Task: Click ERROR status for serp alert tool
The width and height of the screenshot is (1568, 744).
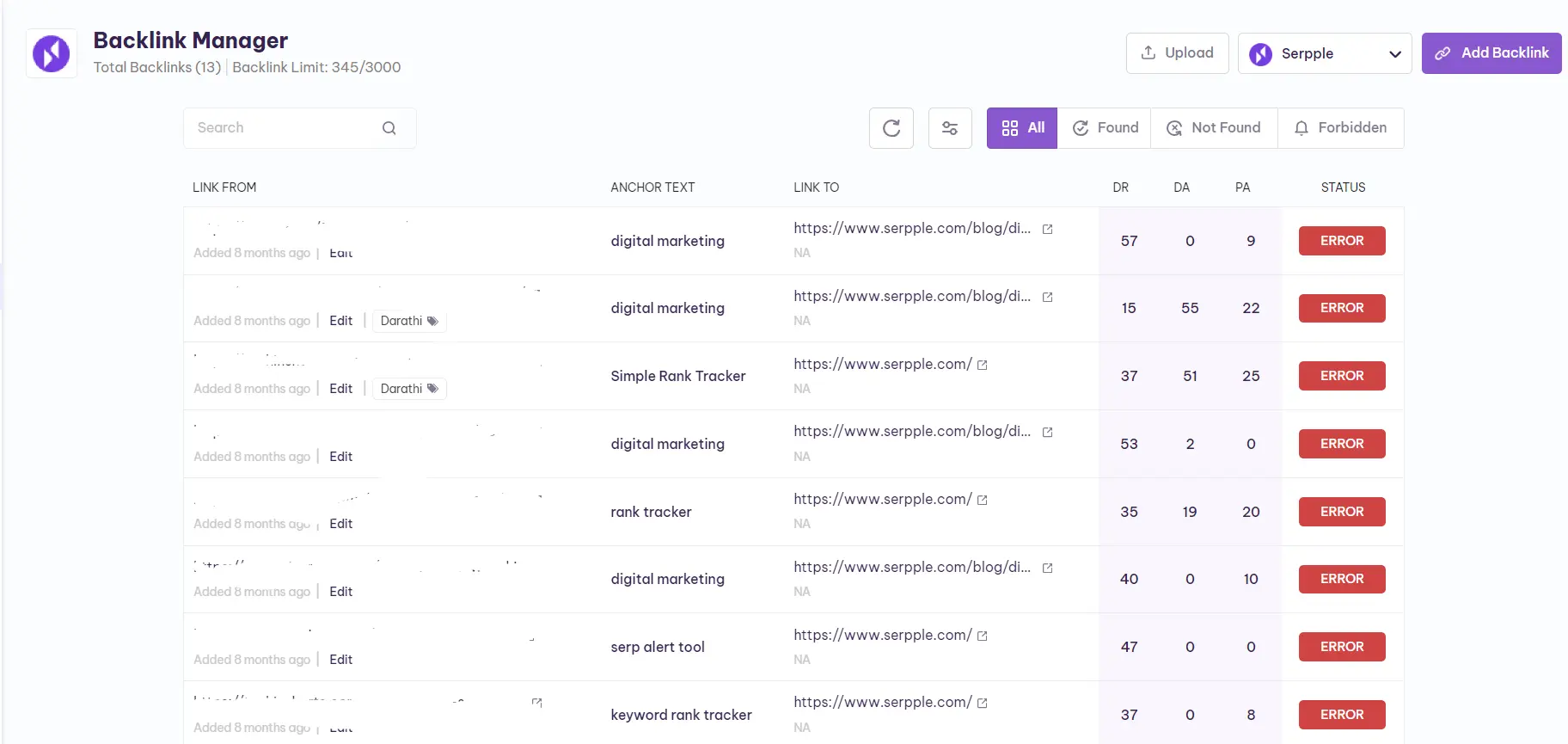Action: point(1342,647)
